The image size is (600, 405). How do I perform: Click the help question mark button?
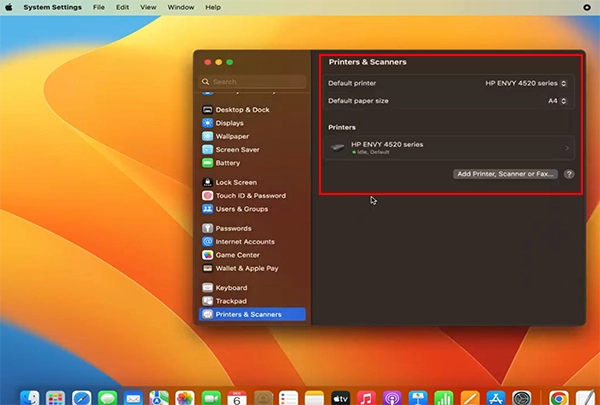(x=569, y=174)
